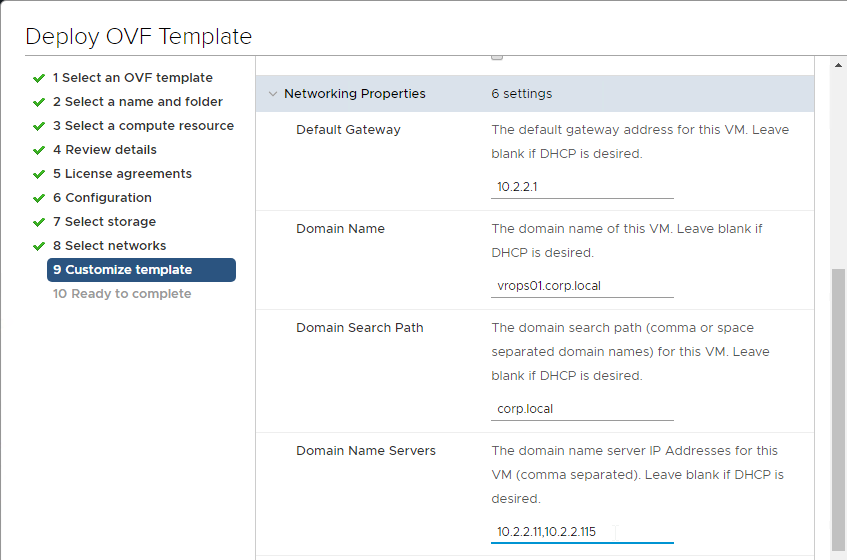
Task: Go to step 4 Review details
Action: [105, 150]
